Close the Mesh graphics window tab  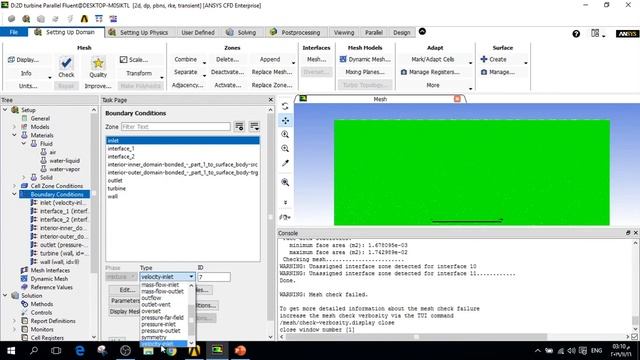click(457, 99)
